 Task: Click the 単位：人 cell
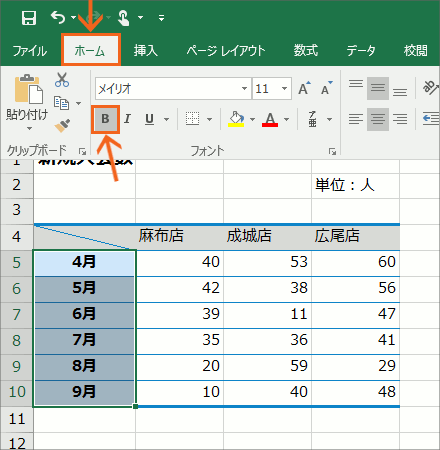[x=355, y=185]
